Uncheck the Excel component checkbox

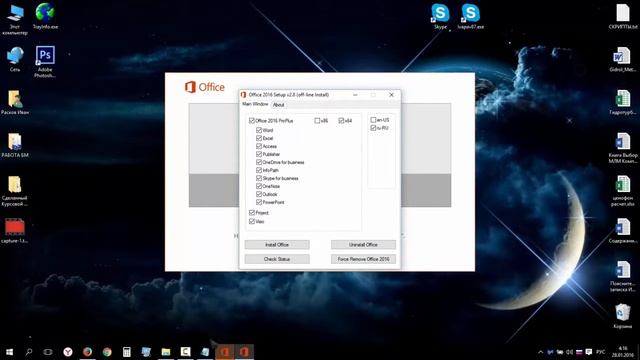click(259, 138)
